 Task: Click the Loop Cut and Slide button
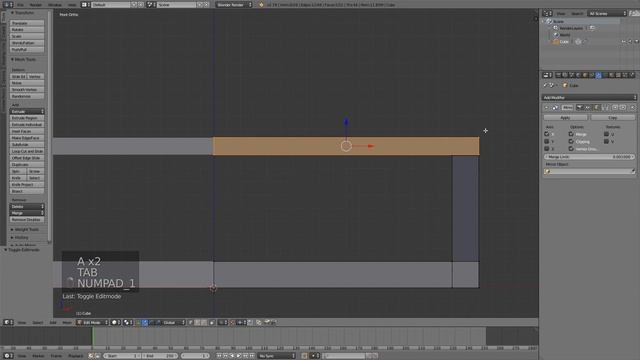[x=27, y=151]
